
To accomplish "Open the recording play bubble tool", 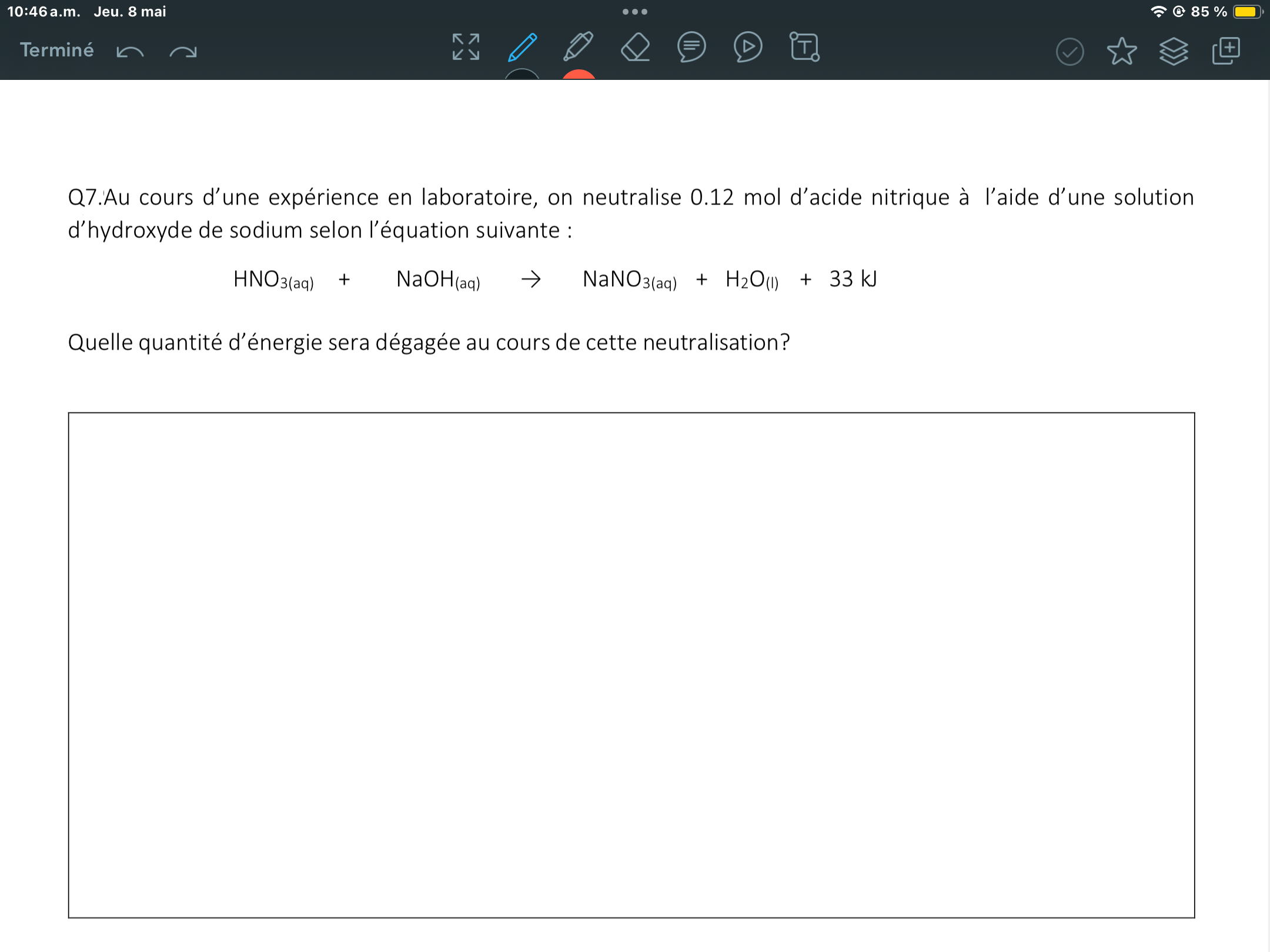I will [748, 47].
